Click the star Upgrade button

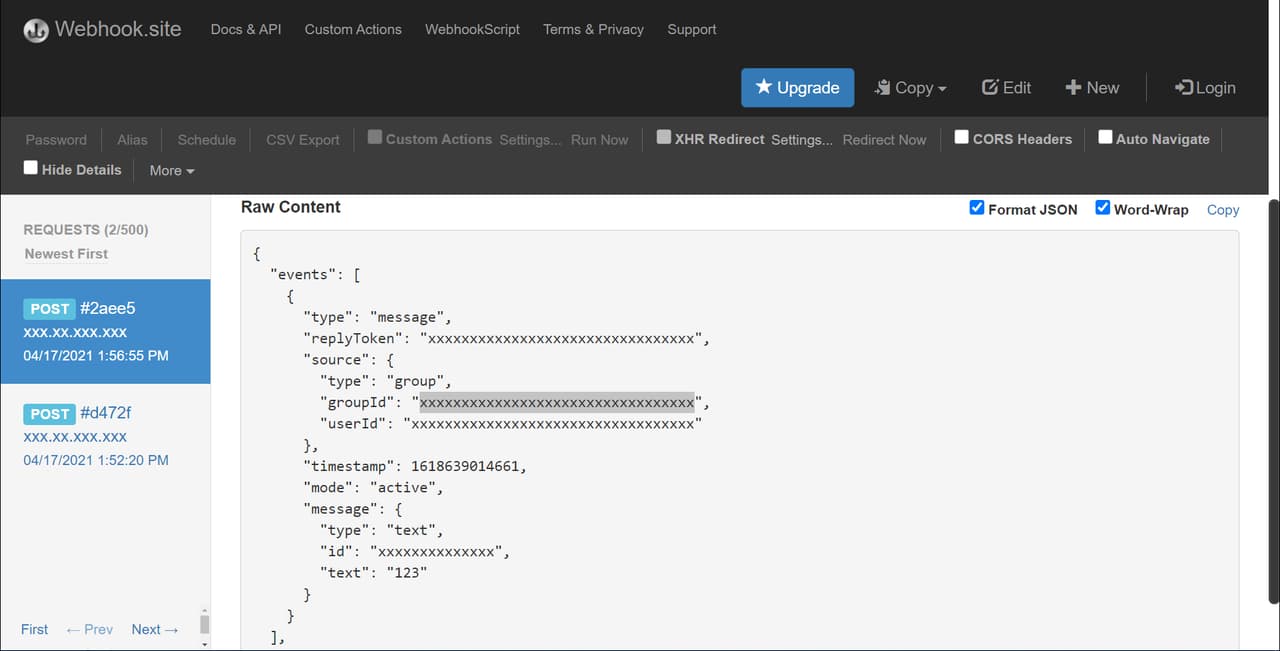coord(797,88)
